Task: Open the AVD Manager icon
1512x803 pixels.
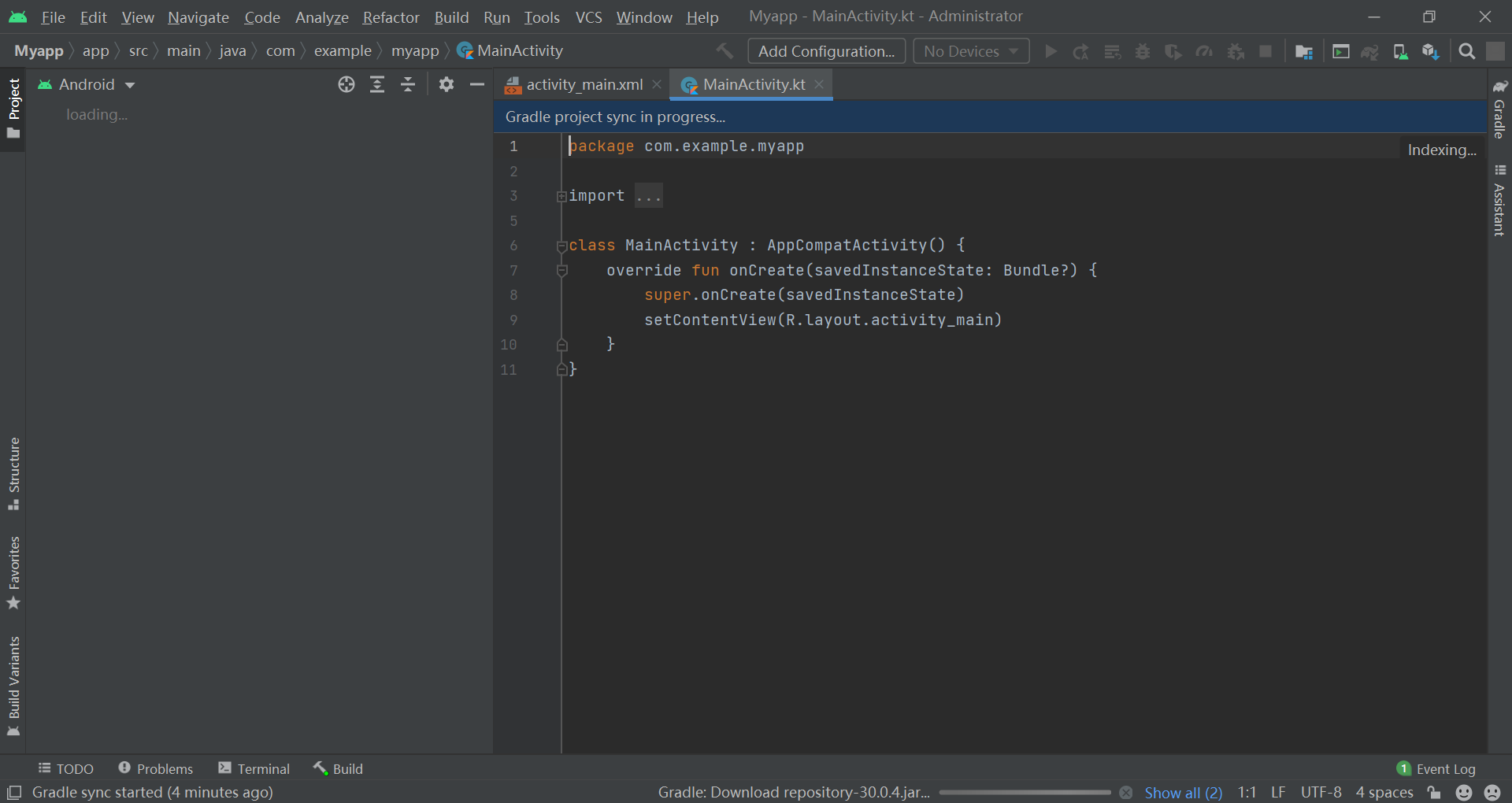Action: pos(1400,51)
